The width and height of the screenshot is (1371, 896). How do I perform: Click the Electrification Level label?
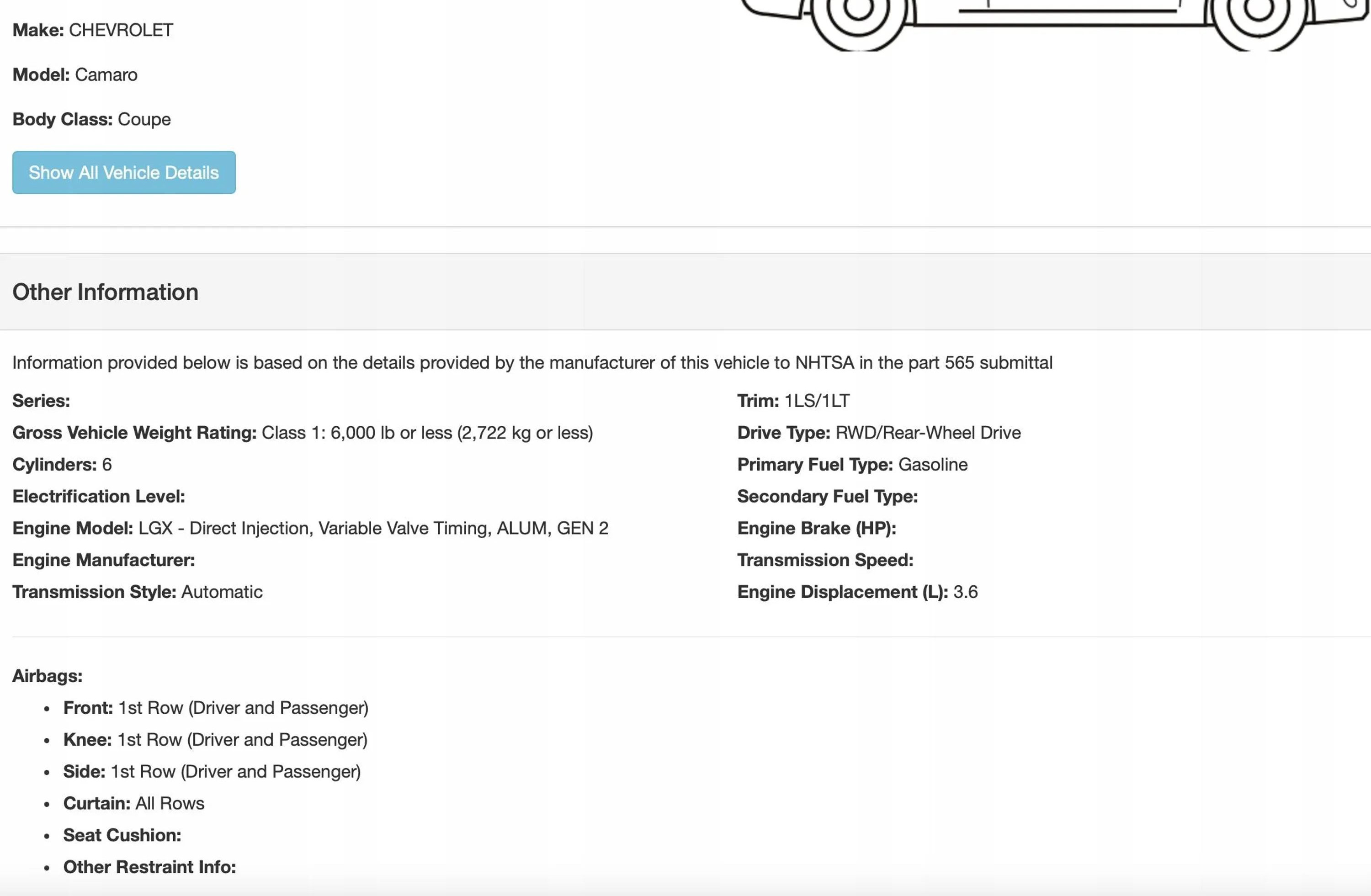pyautogui.click(x=99, y=496)
